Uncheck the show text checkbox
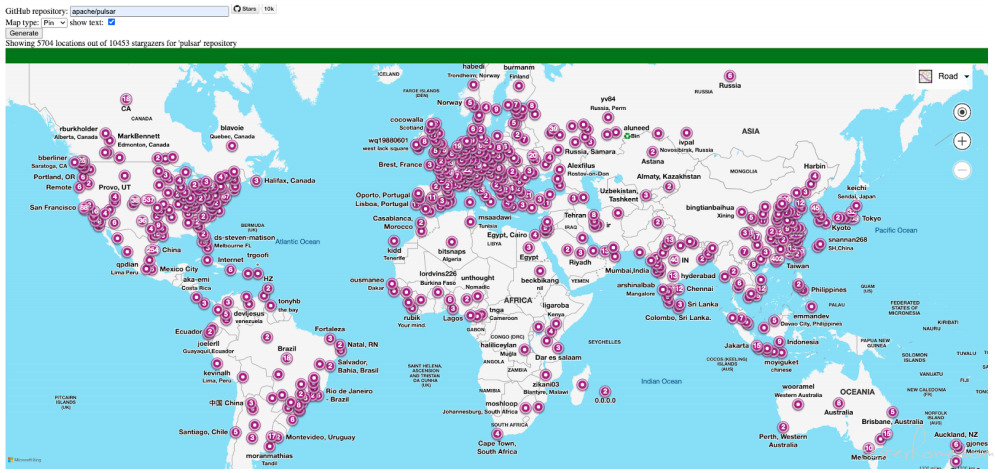The width and height of the screenshot is (995, 473). point(112,22)
